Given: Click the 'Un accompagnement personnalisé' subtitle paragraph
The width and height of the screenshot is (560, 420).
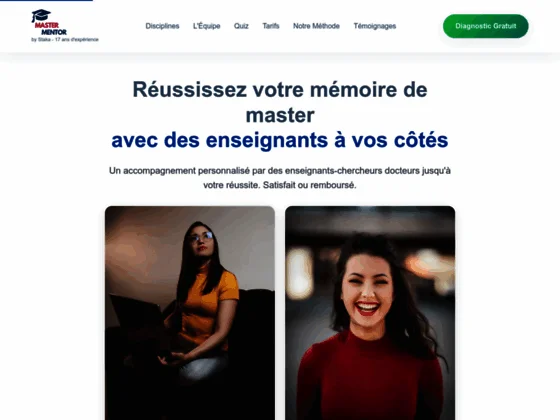Looking at the screenshot, I should (280, 178).
